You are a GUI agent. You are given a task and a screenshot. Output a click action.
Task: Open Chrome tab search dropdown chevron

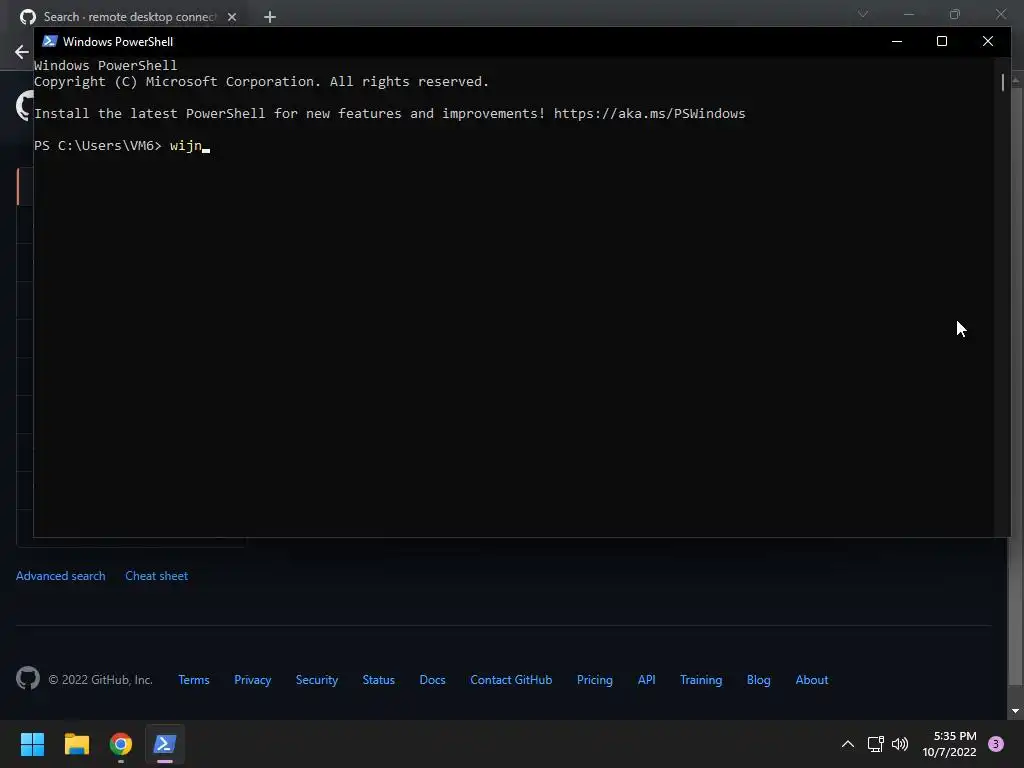click(863, 14)
